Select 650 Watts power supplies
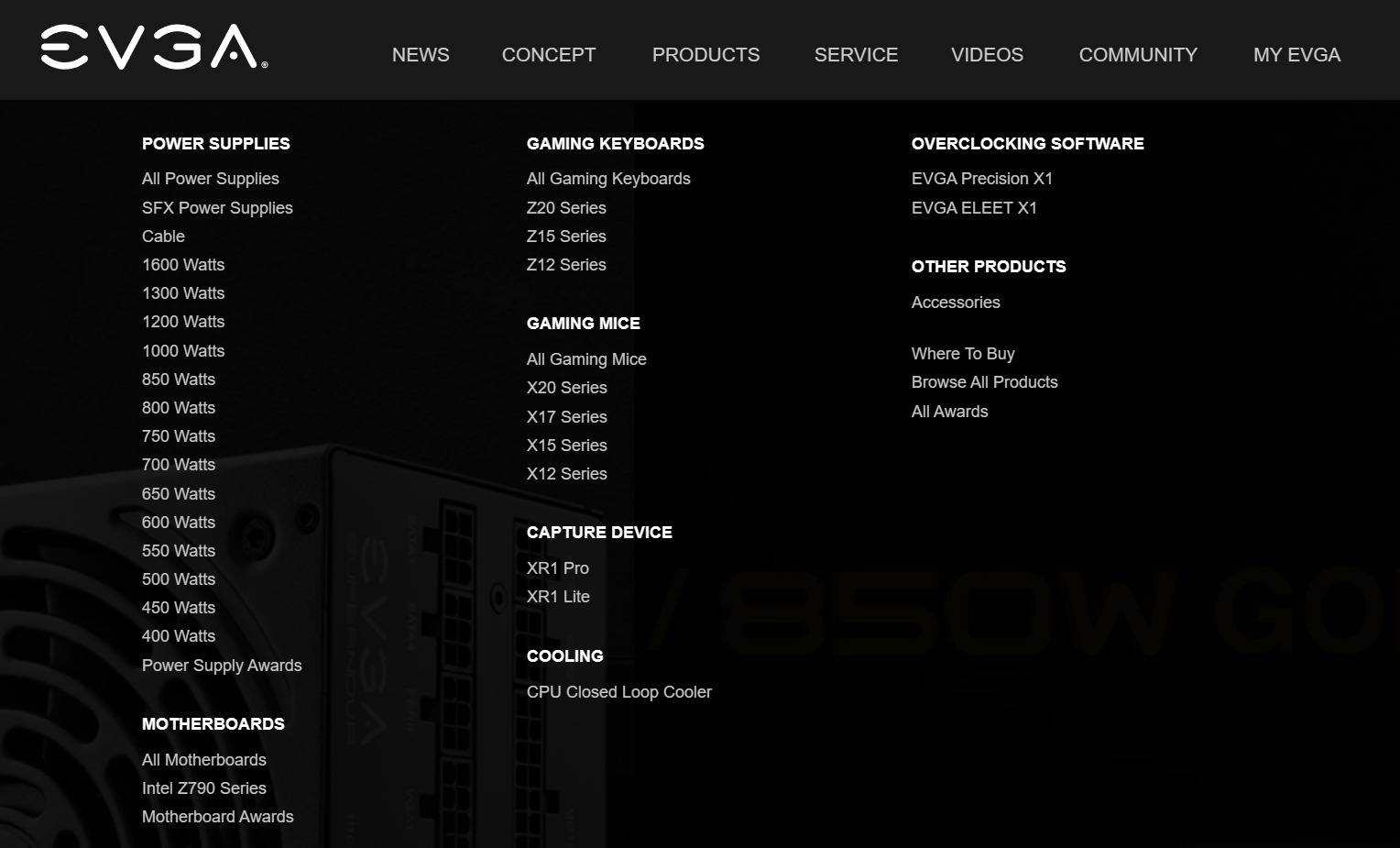Viewport: 1400px width, 848px height. [179, 494]
